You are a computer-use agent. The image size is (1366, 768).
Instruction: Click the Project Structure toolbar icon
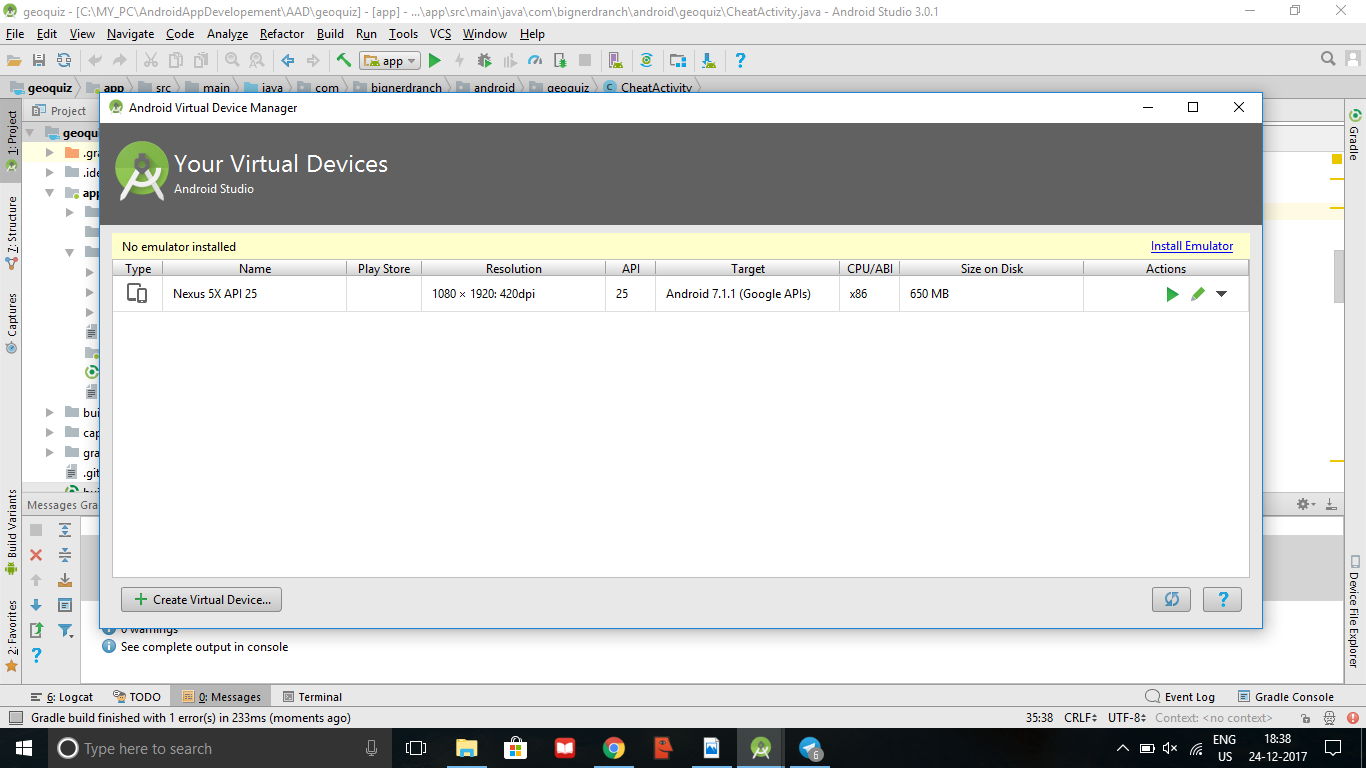click(678, 61)
